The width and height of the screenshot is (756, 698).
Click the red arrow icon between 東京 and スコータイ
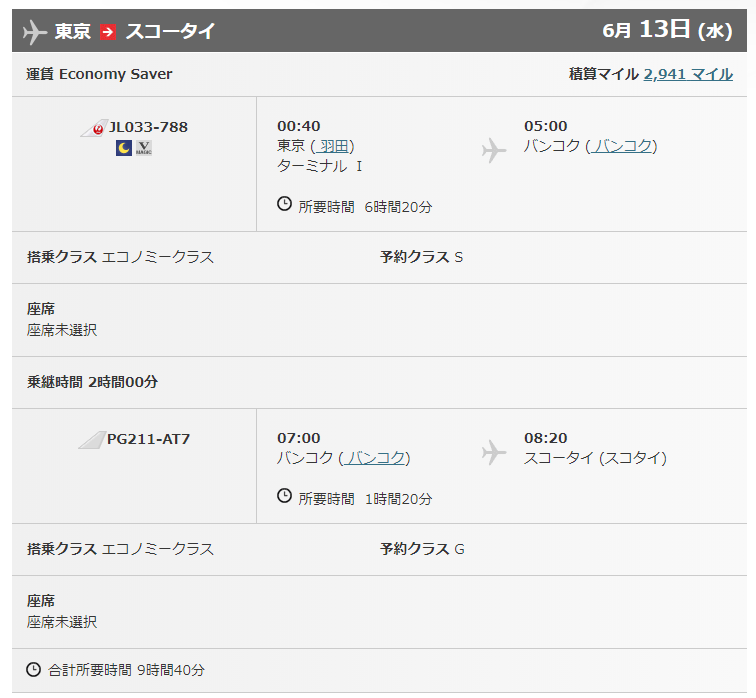[108, 32]
